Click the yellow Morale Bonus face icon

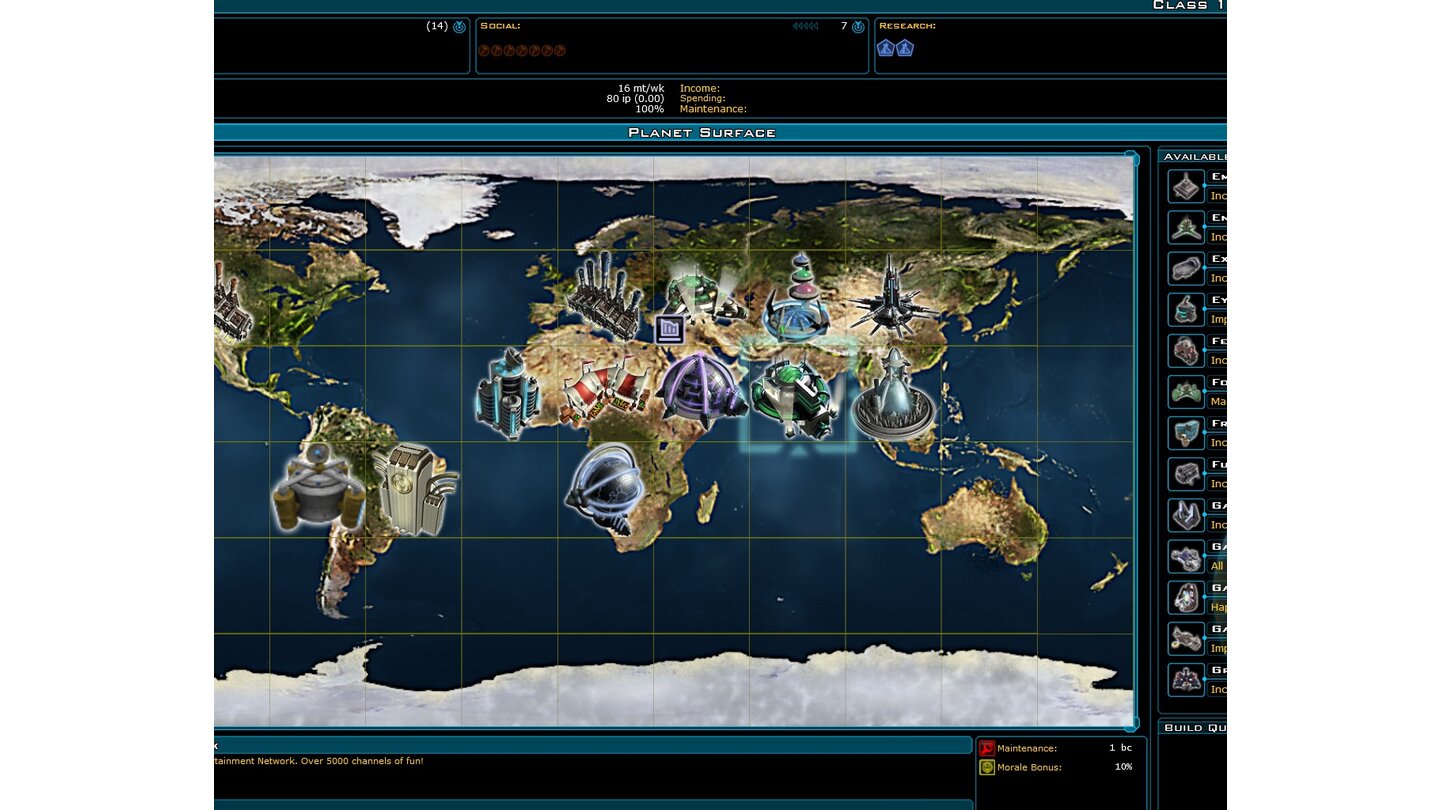[x=986, y=767]
